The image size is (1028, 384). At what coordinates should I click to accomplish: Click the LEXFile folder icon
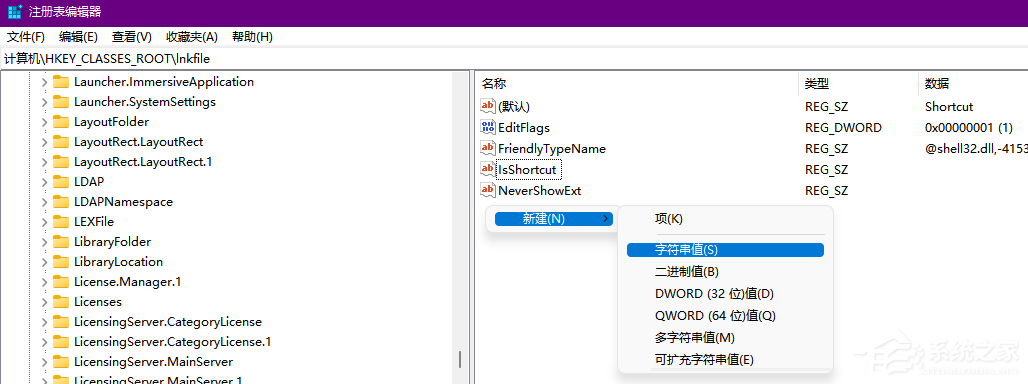click(61, 221)
